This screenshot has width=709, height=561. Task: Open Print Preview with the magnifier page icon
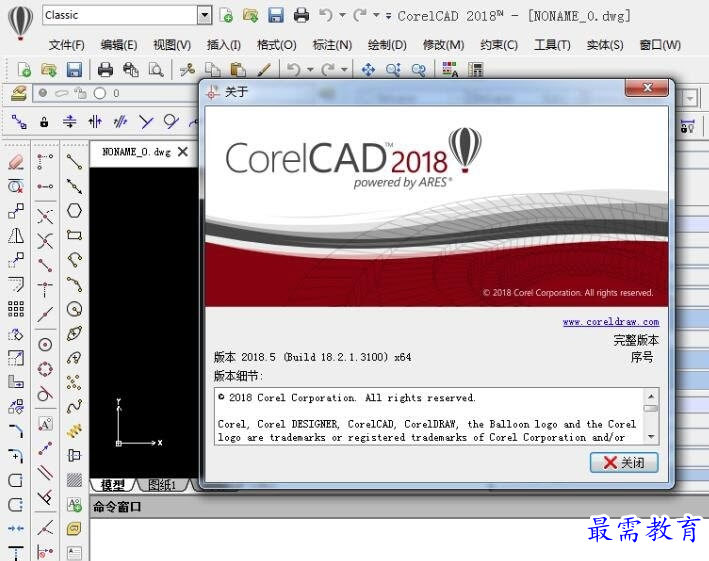pyautogui.click(x=156, y=70)
